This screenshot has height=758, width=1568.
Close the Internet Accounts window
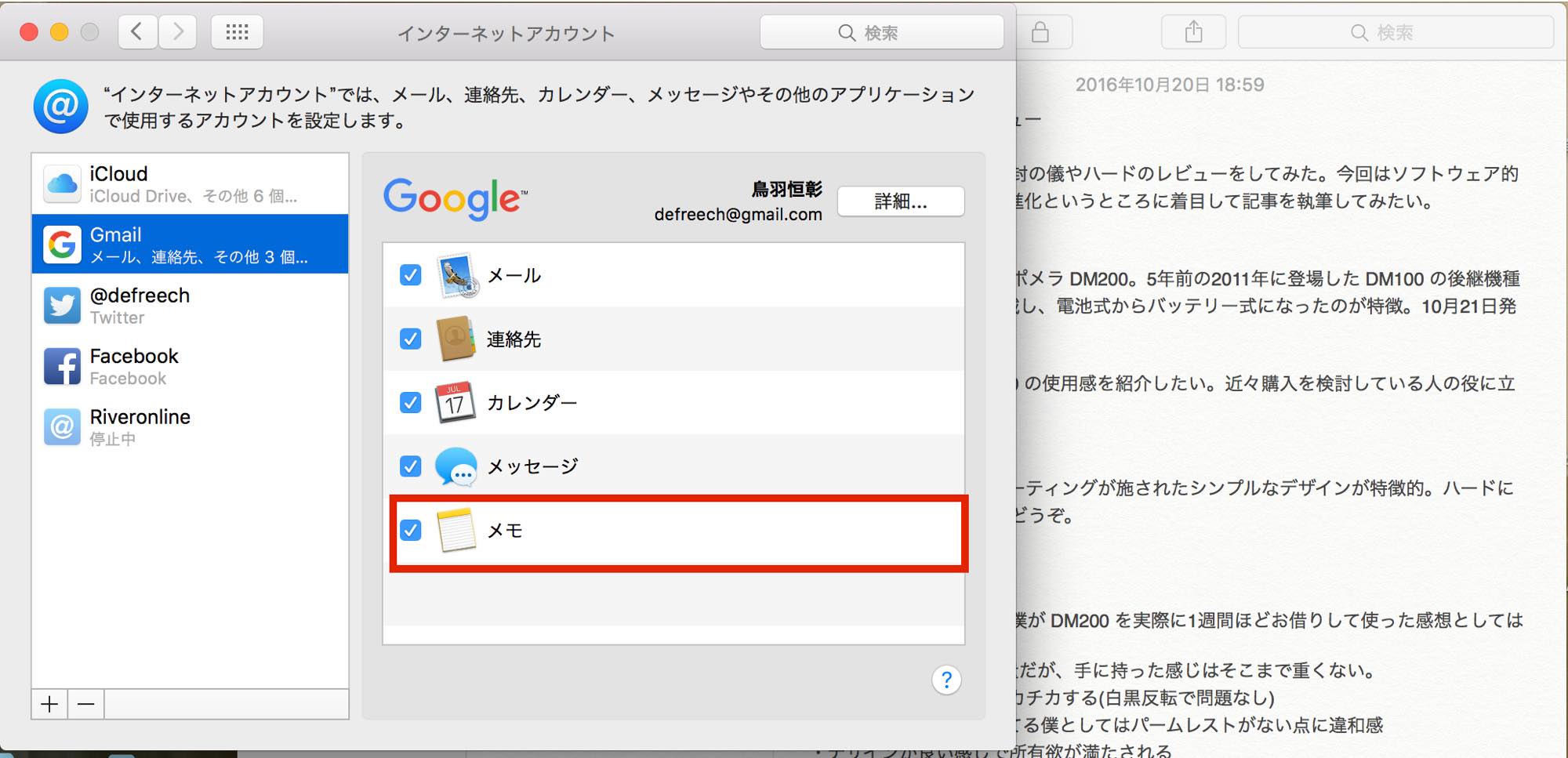coord(29,32)
